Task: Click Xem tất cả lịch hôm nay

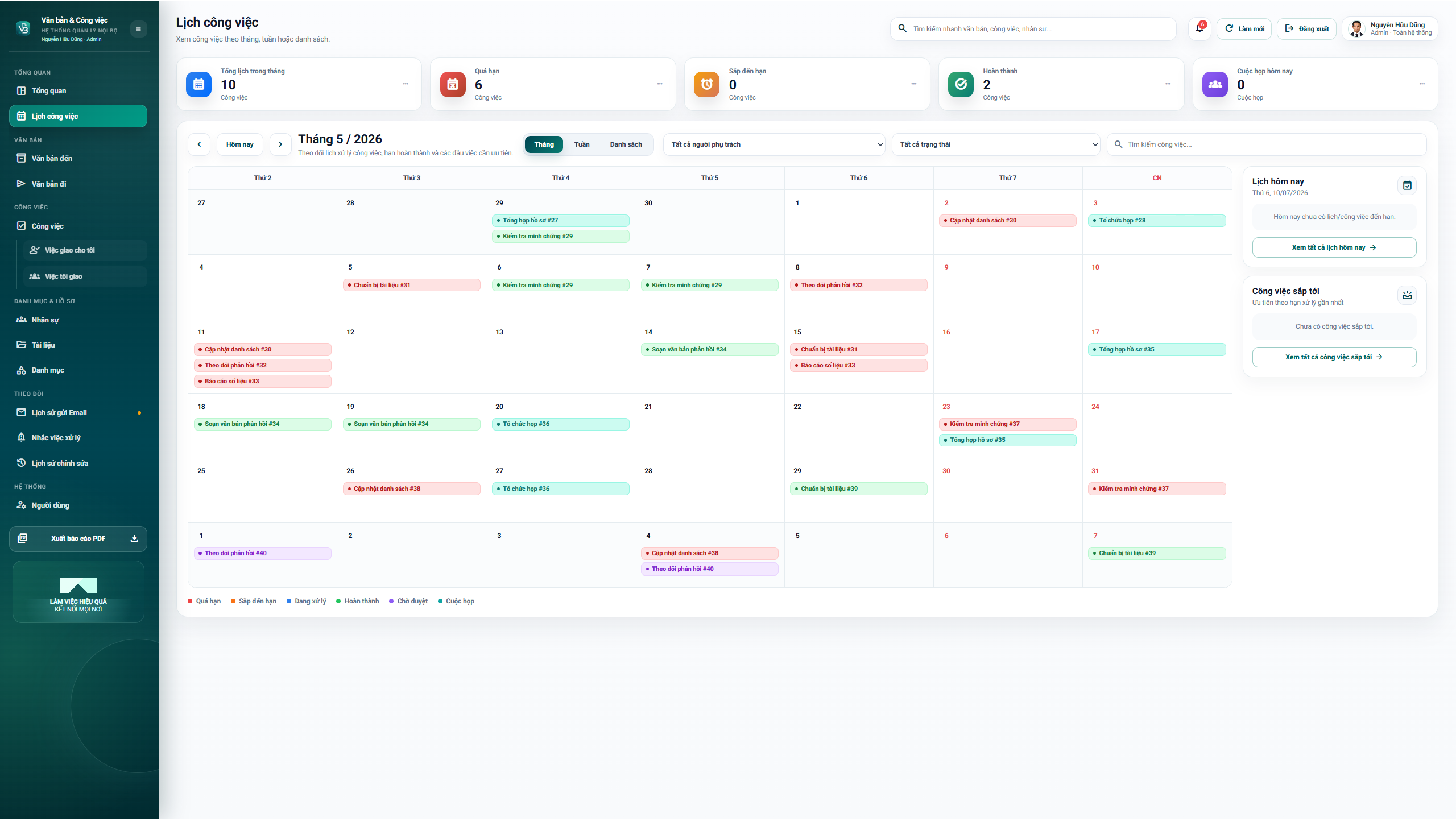Action: click(x=1334, y=247)
